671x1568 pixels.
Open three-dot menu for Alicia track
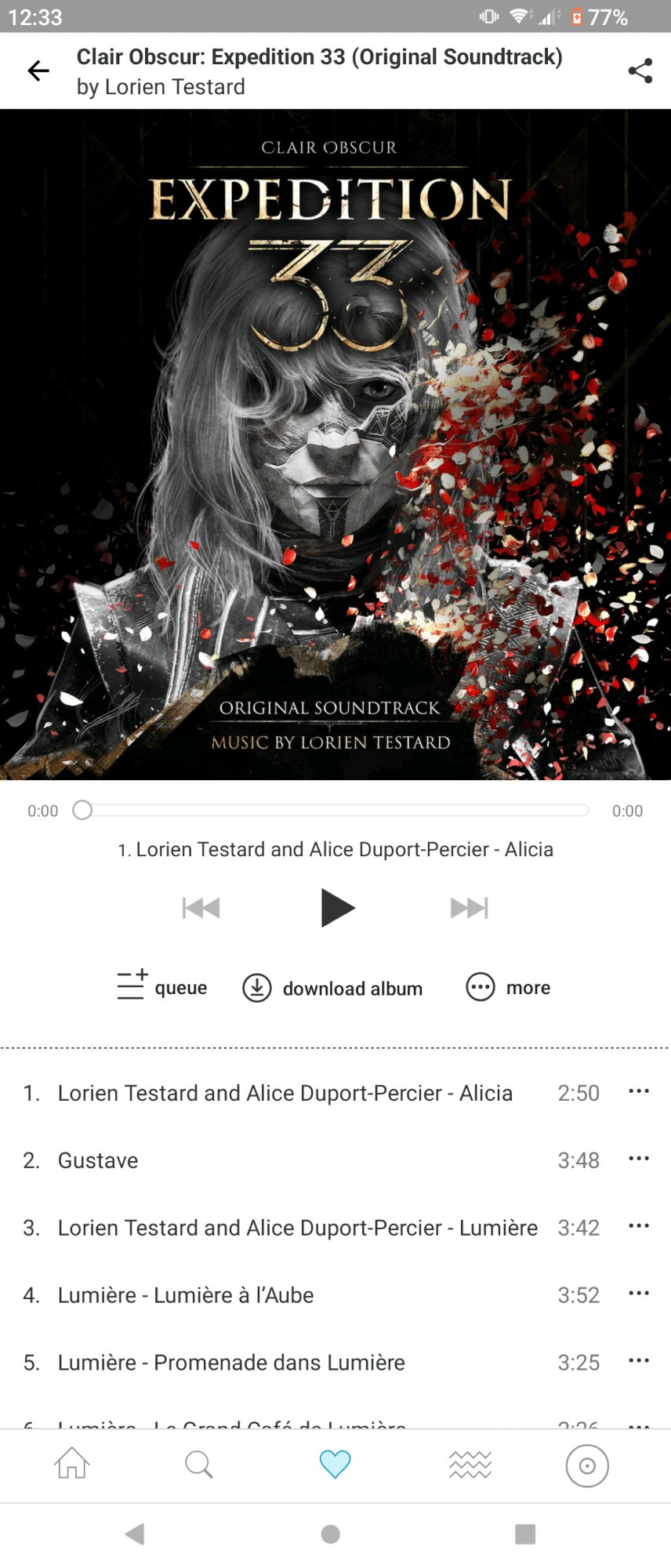(x=639, y=1091)
